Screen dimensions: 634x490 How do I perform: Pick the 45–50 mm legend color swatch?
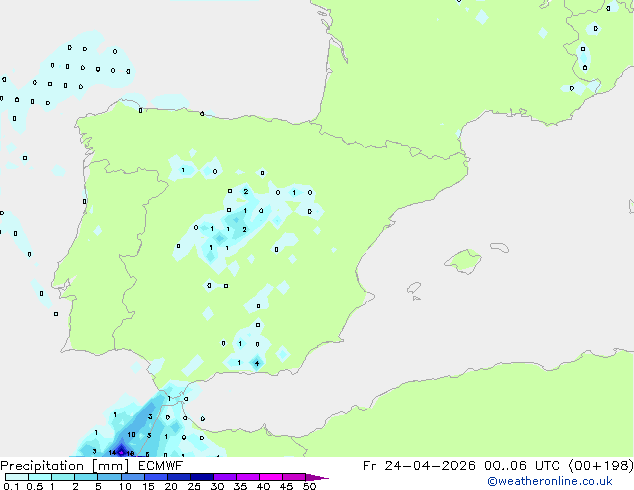click(294, 477)
